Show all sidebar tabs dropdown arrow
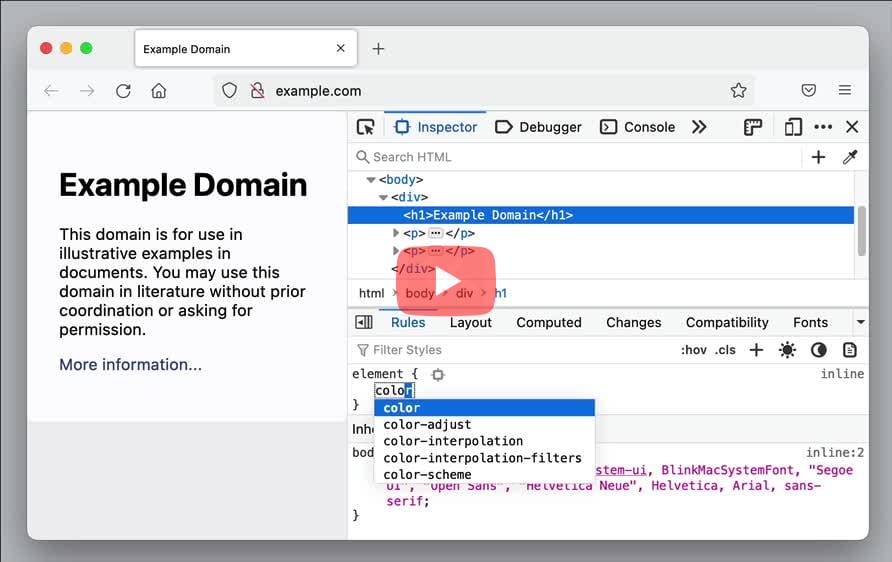Image resolution: width=892 pixels, height=562 pixels. pos(860,323)
